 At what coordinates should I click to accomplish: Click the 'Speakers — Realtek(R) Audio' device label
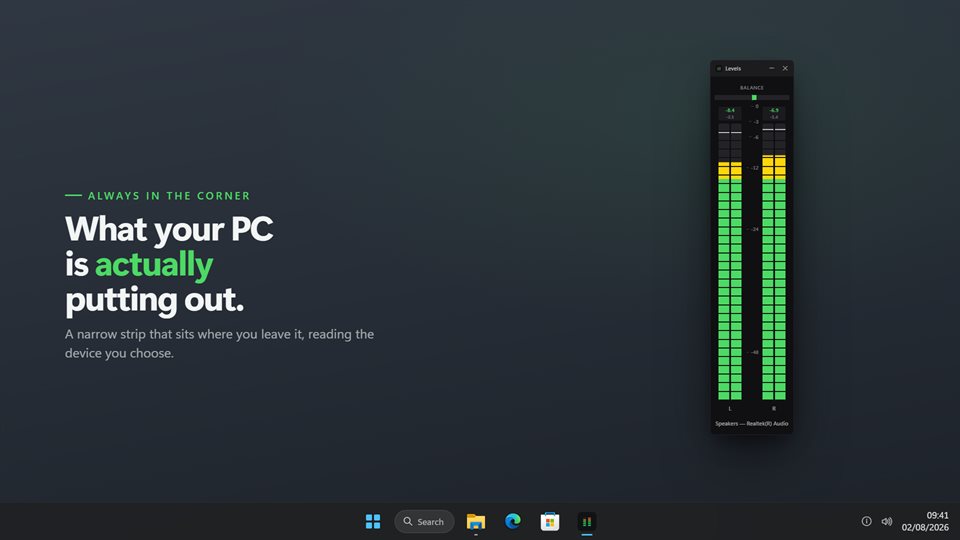(752, 424)
